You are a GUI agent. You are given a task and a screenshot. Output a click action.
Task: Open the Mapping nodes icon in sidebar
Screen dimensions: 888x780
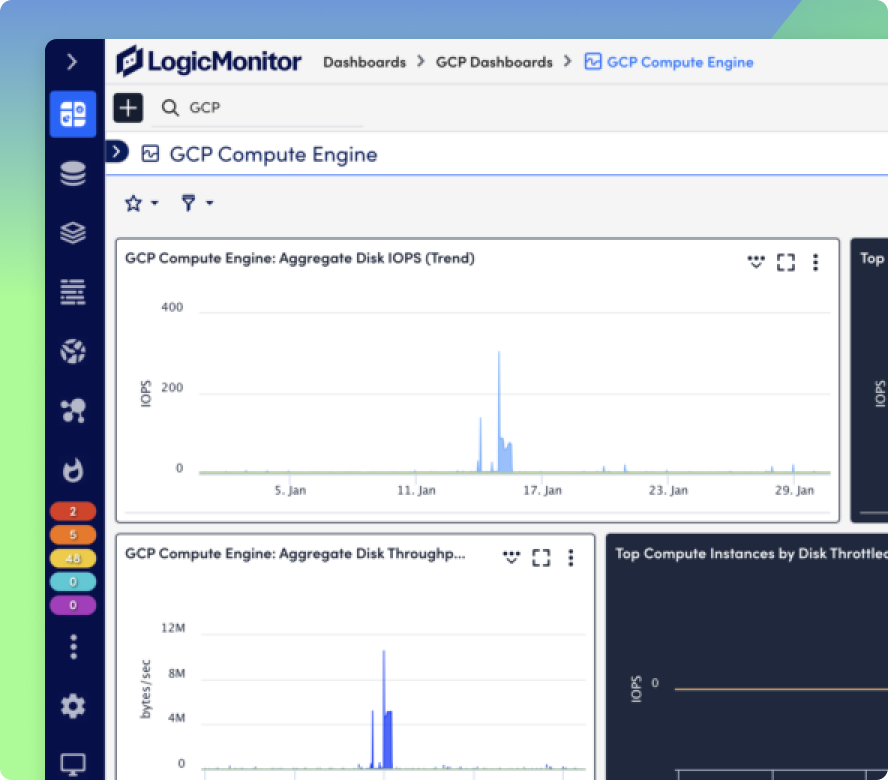click(x=72, y=410)
